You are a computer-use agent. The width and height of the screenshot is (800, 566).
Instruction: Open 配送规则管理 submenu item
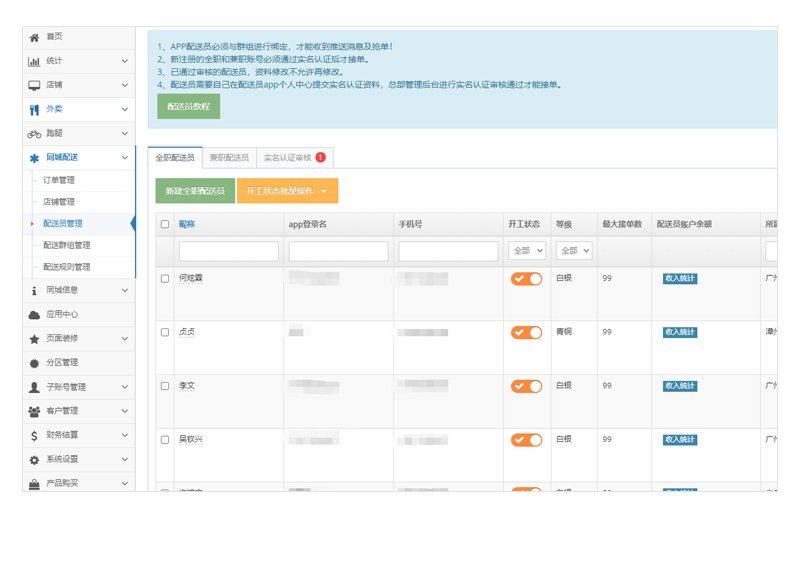coord(67,267)
